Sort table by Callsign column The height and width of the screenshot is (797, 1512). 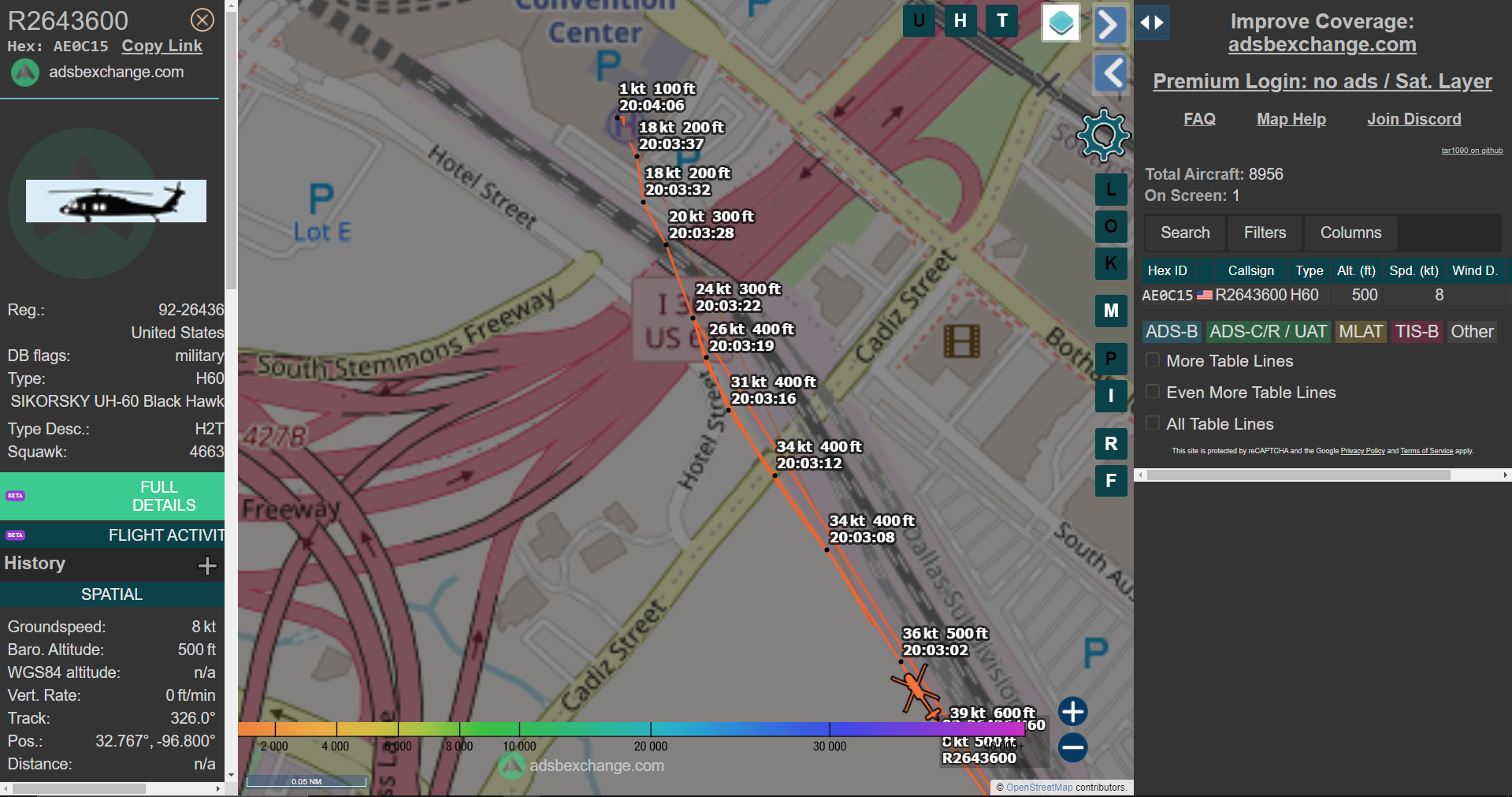[1250, 270]
